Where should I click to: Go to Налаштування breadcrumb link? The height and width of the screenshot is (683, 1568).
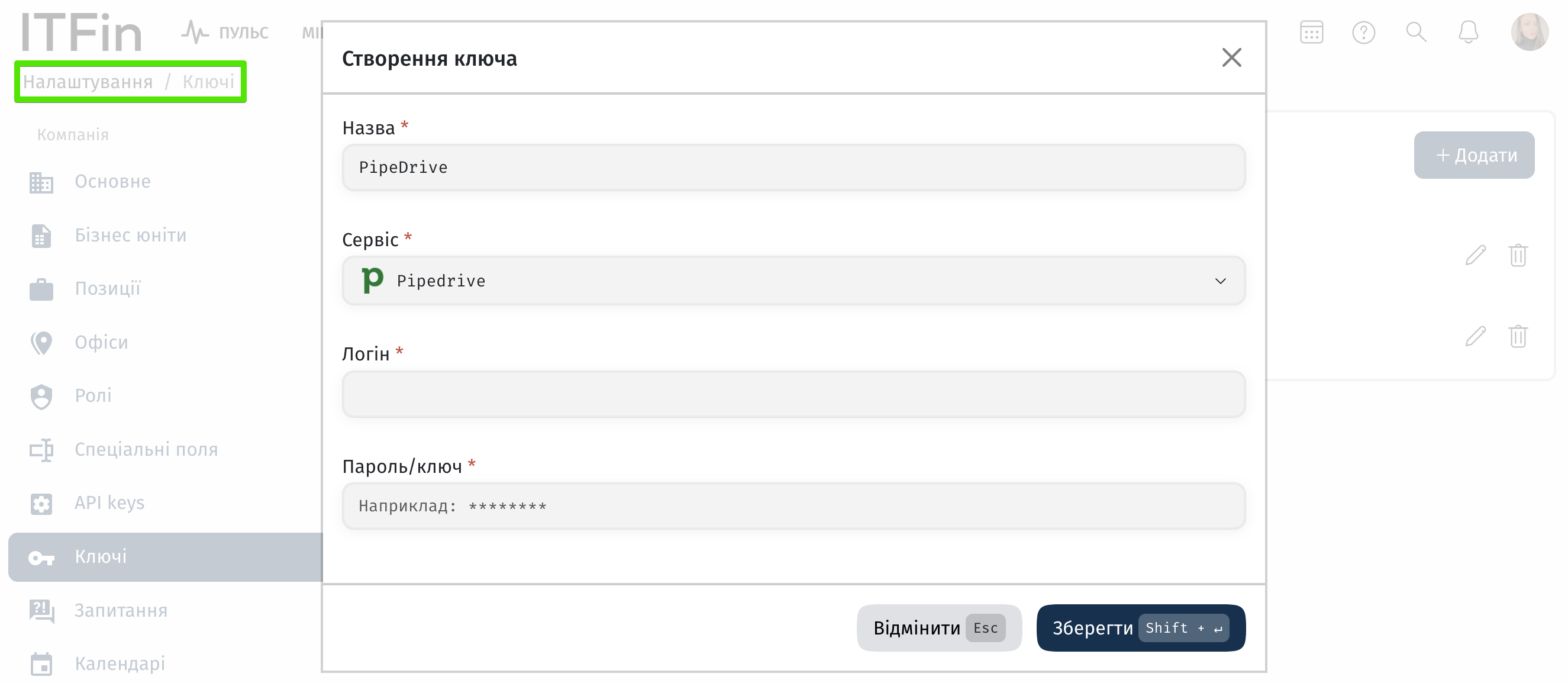click(x=88, y=82)
